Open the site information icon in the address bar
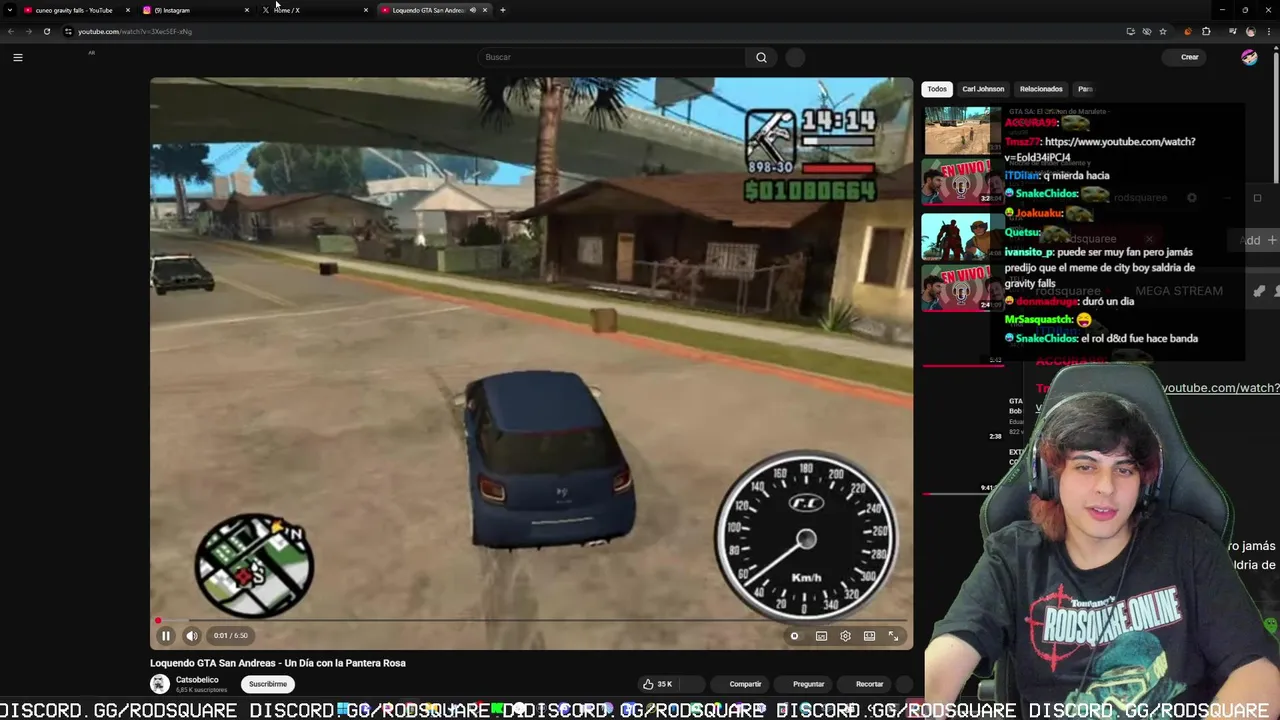 [x=68, y=31]
